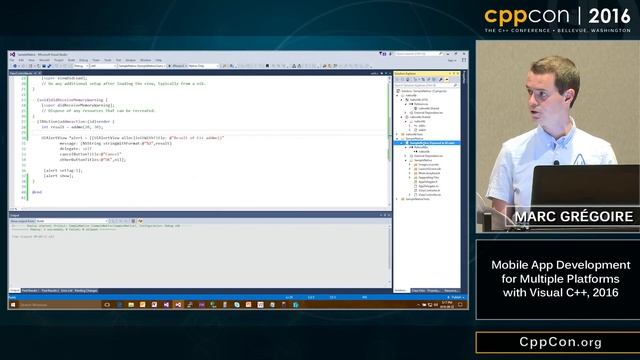The height and width of the screenshot is (360, 640).
Task: Click the Solution Explorer search field
Action: pyautogui.click(x=427, y=85)
